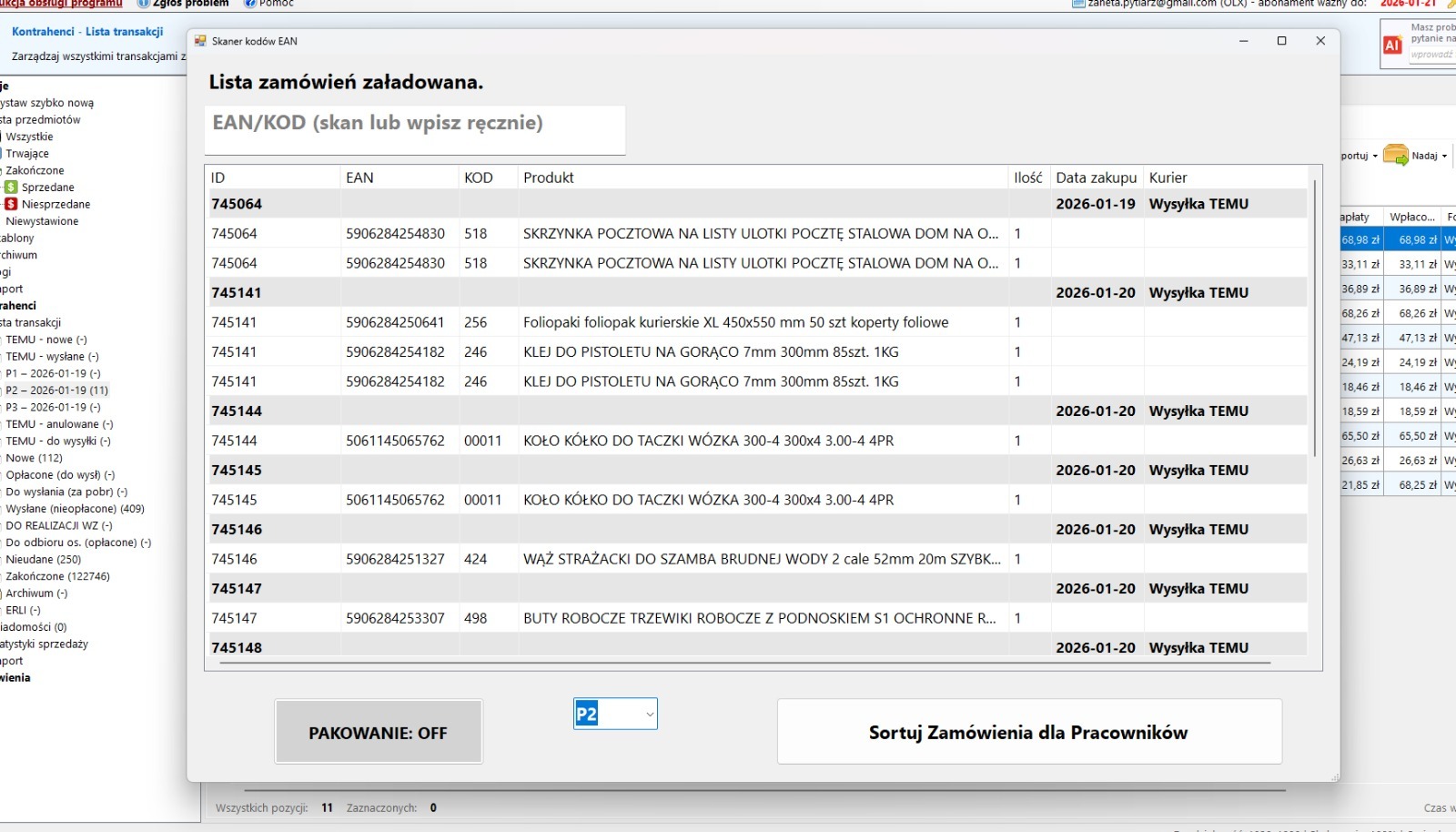Open Archiwum (-) in sidebar

[36, 594]
